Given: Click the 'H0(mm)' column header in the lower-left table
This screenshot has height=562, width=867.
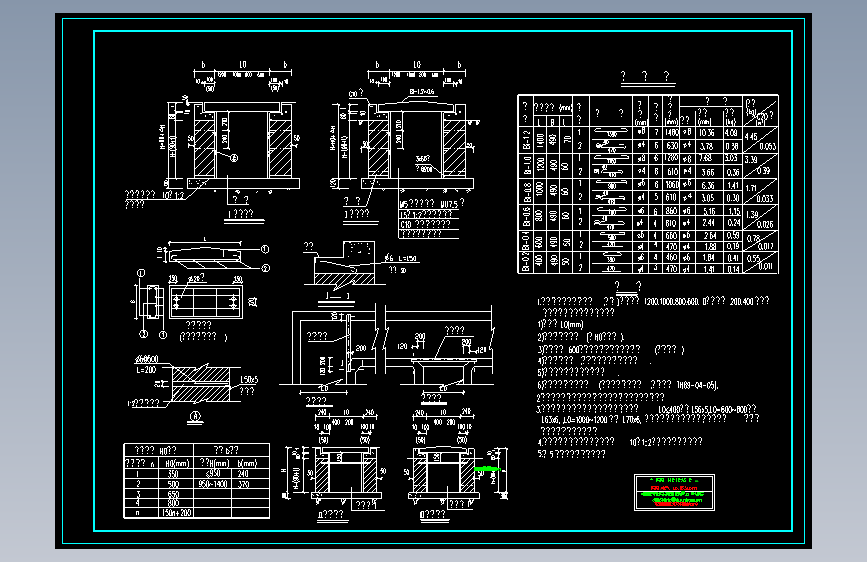Looking at the screenshot, I should pyautogui.click(x=177, y=463).
